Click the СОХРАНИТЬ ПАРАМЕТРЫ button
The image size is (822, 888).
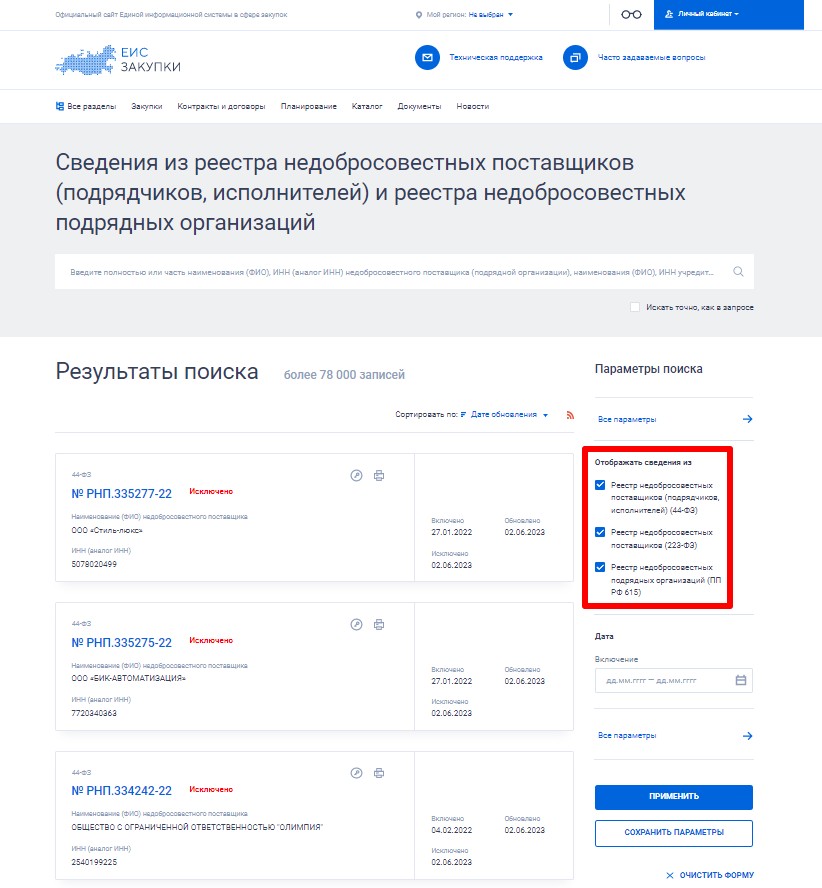[674, 833]
